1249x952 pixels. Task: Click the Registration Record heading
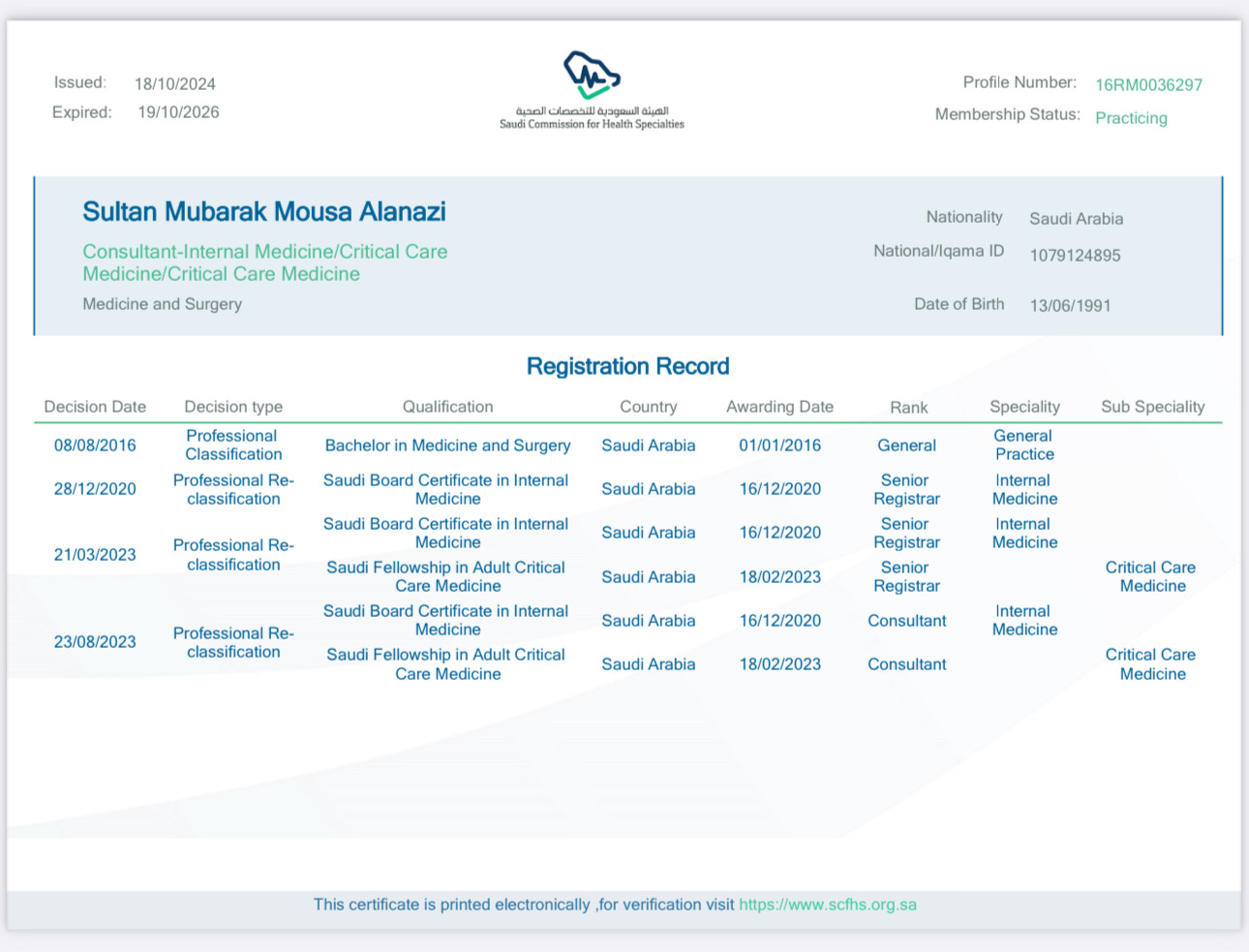pos(627,367)
